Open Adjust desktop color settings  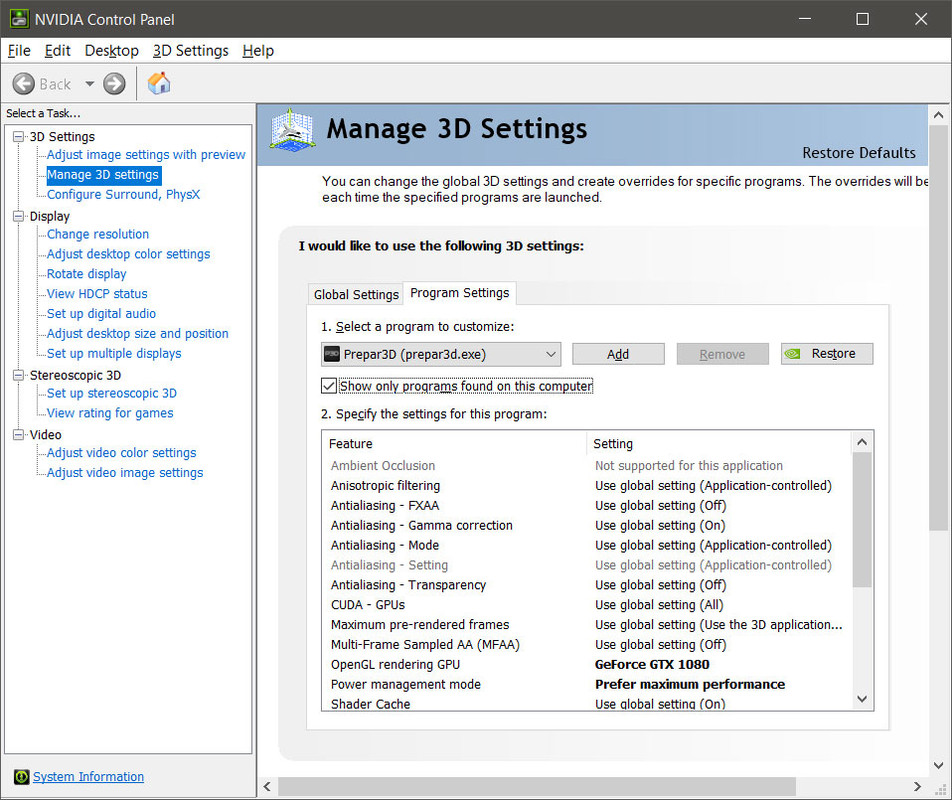click(128, 254)
